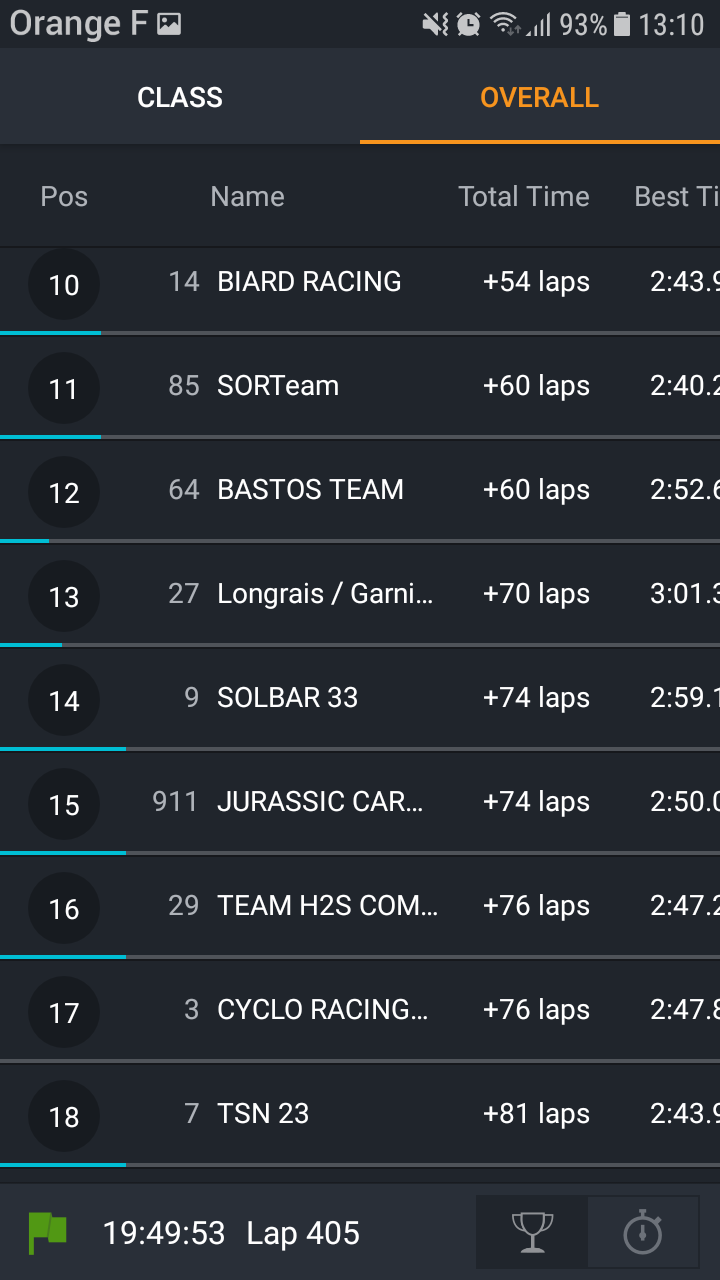
Task: Tap the position 14 circle badge
Action: [x=64, y=701]
